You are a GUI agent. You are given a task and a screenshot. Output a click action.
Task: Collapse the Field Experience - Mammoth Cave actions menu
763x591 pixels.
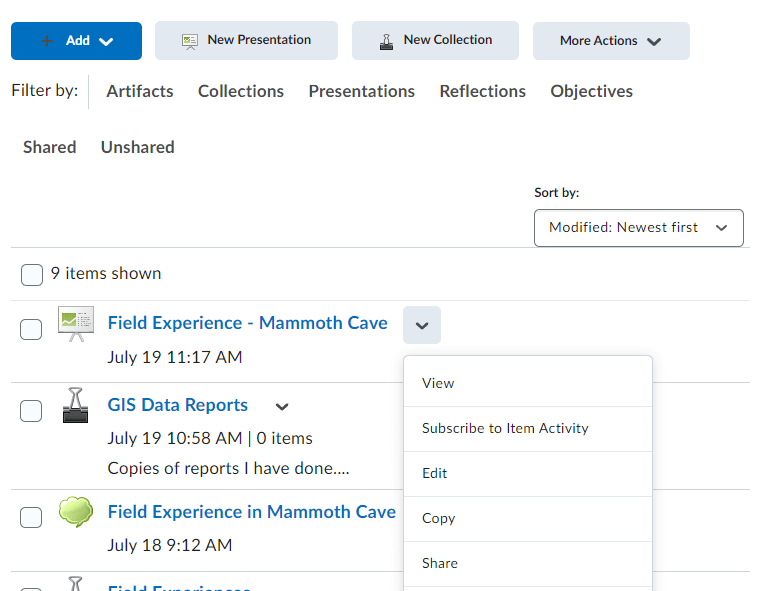click(422, 325)
